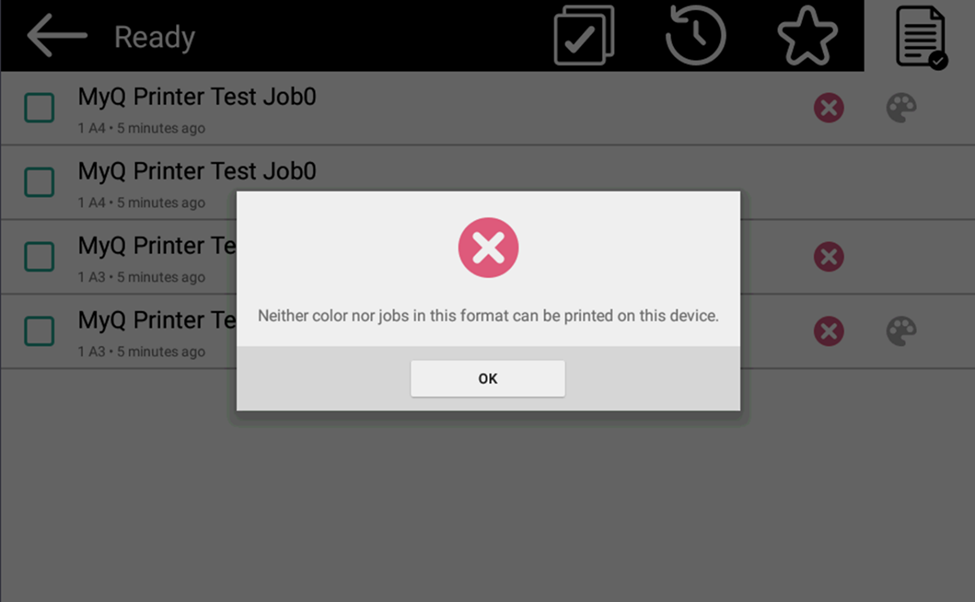Image resolution: width=975 pixels, height=602 pixels.
Task: Click the back arrow next to Ready
Action: pyautogui.click(x=57, y=36)
